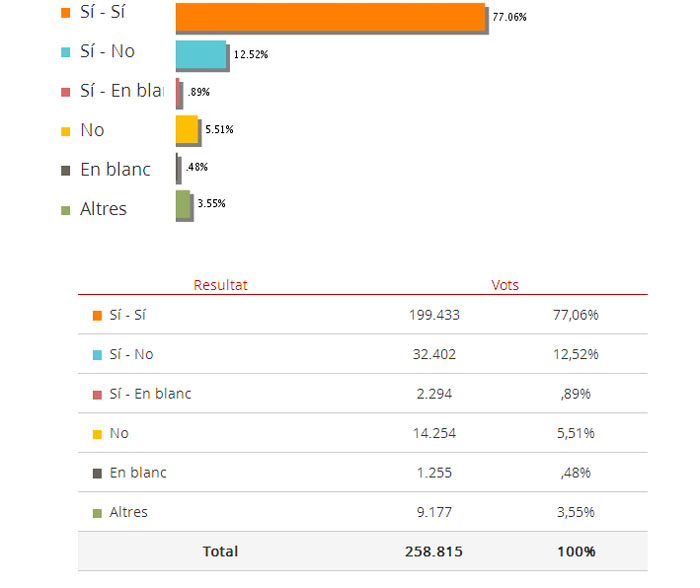Select the yellow 5.51% bar in chart
The image size is (700, 588).
187,129
